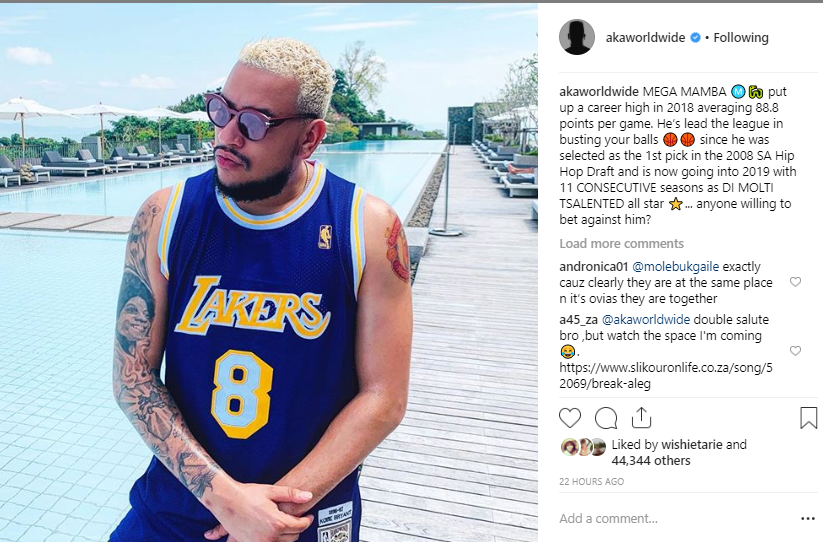Image resolution: width=823 pixels, height=542 pixels.
Task: Click the blue verified badge
Action: click(695, 38)
